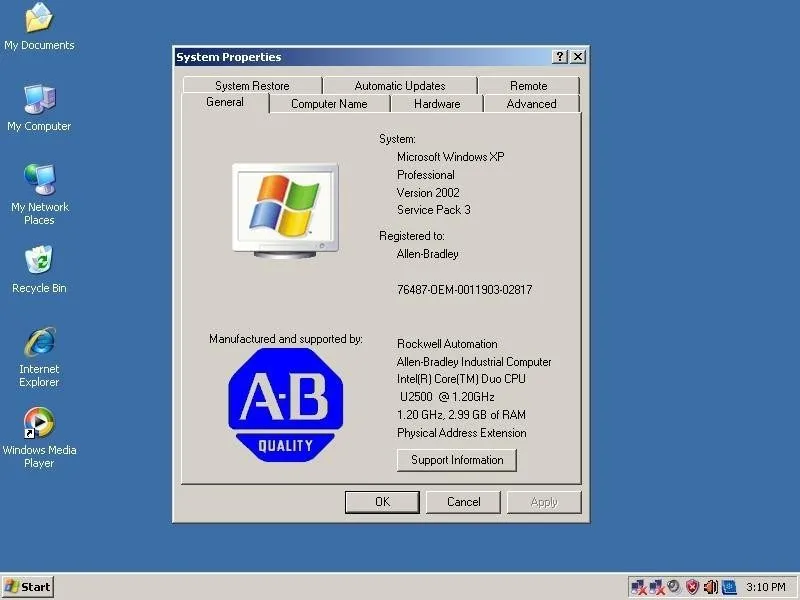This screenshot has height=600, width=800.
Task: Click the 3:10 PM taskbar clock
Action: (766, 587)
